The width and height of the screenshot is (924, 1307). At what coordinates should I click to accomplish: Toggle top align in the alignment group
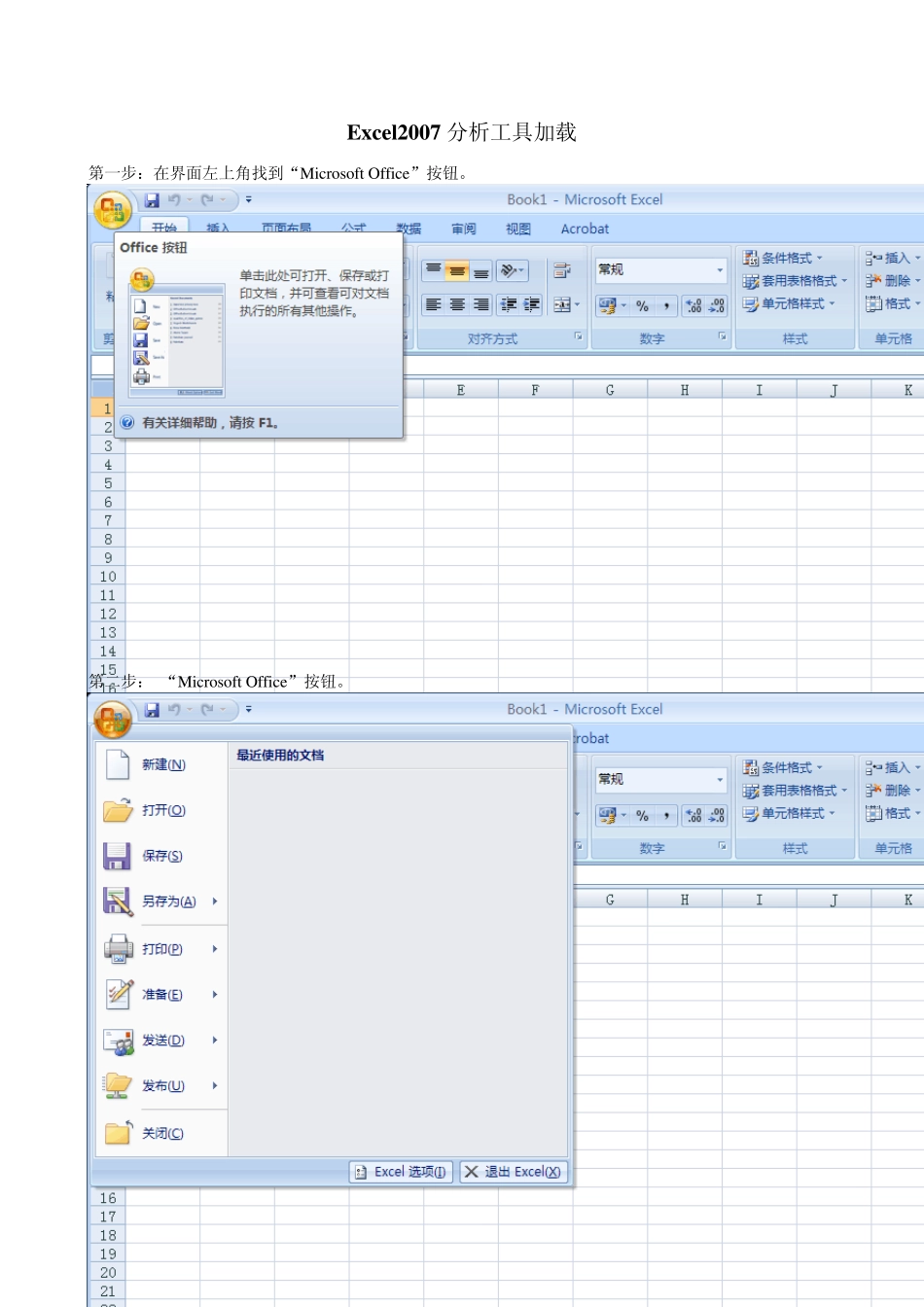click(433, 271)
